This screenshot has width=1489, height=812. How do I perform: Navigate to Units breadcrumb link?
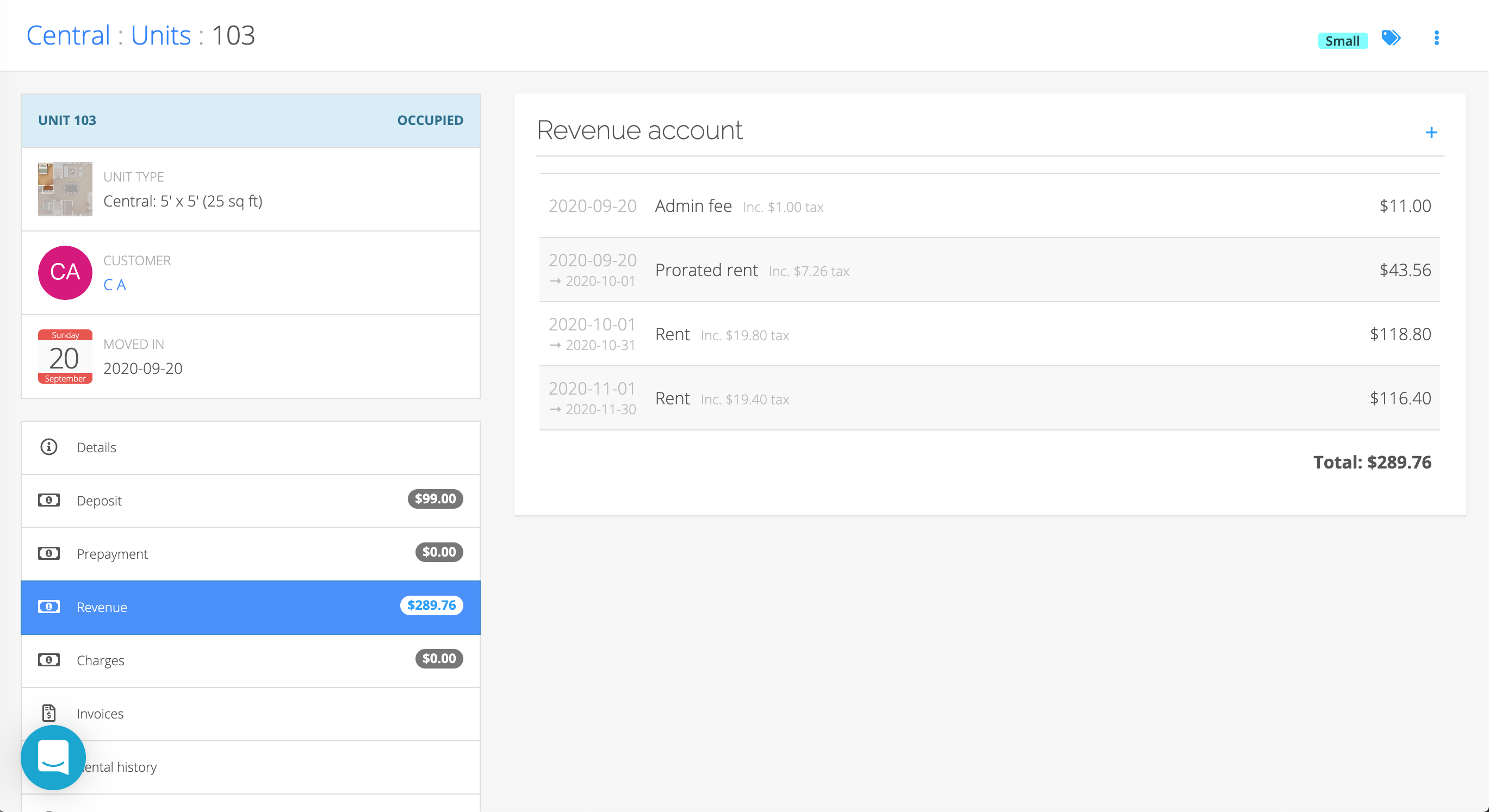coord(160,36)
